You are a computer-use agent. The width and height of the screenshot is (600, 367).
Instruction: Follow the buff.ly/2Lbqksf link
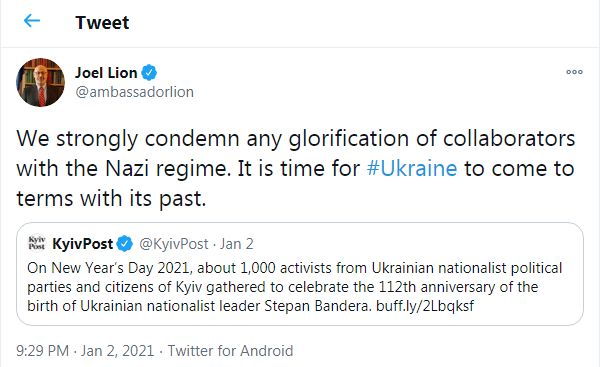pyautogui.click(x=425, y=306)
